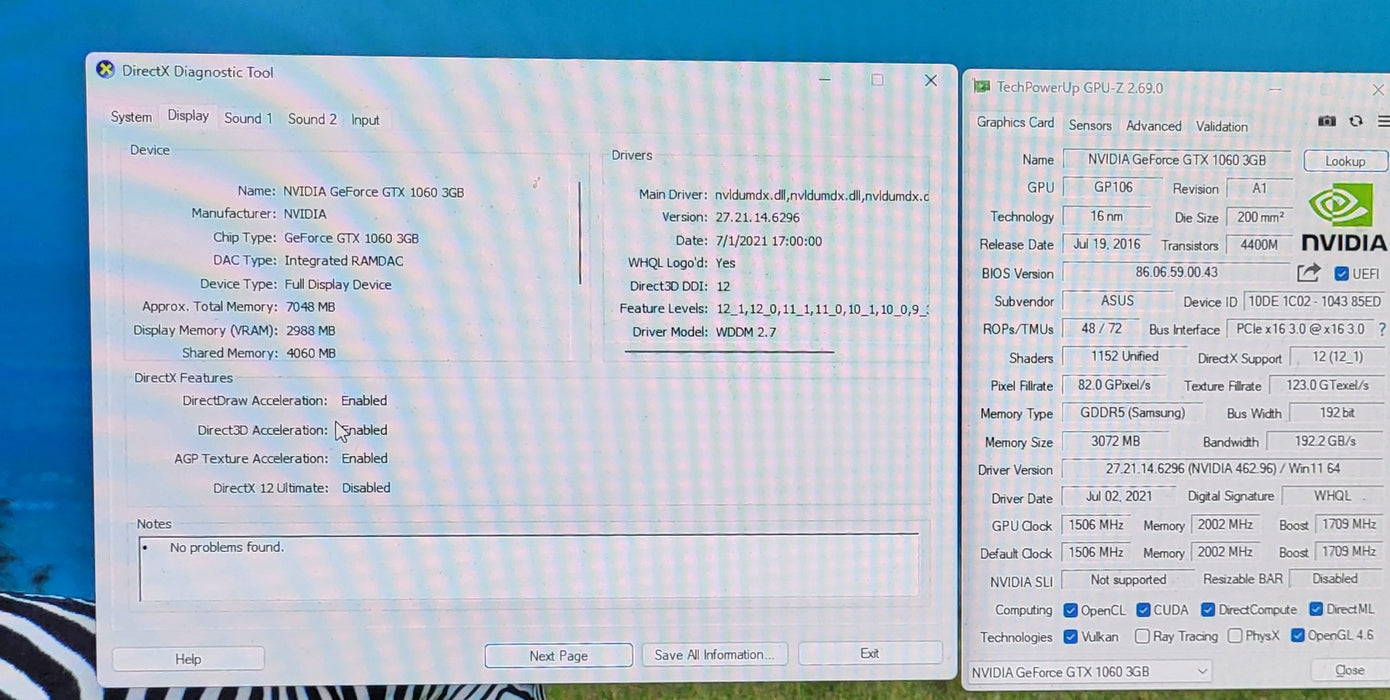Click the GPU-Z screenshot camera icon

coord(1327,121)
